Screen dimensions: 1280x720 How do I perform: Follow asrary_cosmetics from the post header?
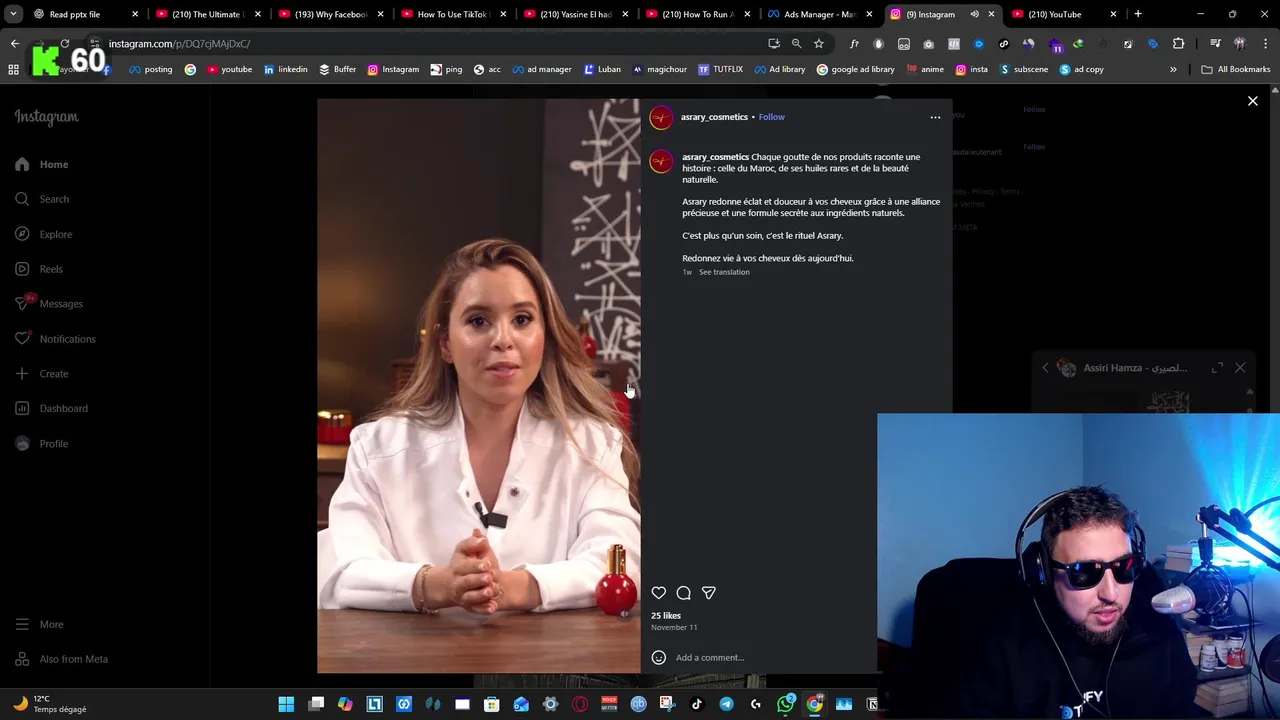click(771, 117)
